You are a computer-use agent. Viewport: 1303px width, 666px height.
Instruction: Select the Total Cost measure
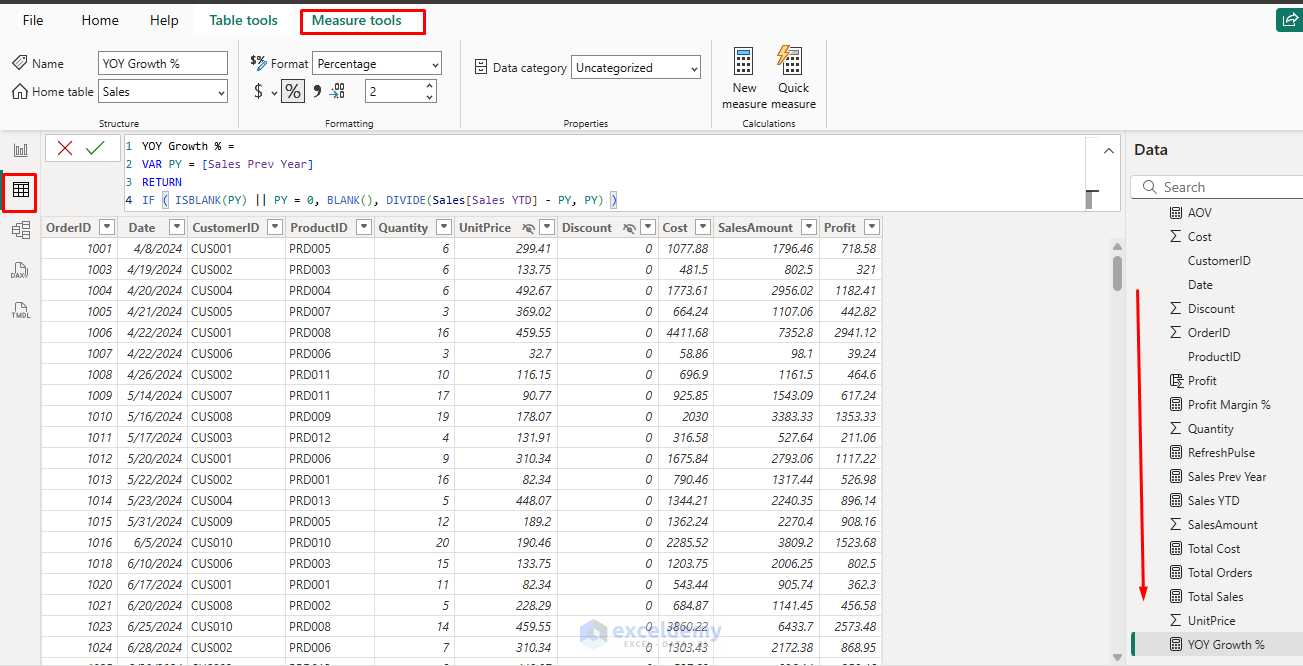1205,548
